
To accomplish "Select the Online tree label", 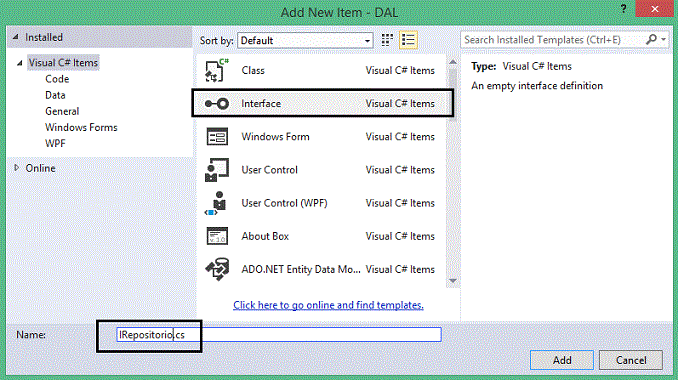I will click(40, 168).
